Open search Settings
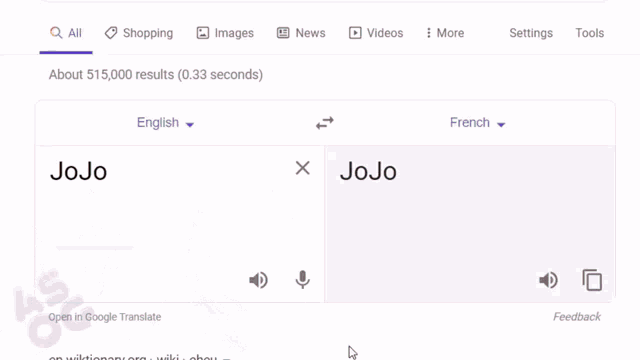The image size is (640, 360). coord(531,33)
